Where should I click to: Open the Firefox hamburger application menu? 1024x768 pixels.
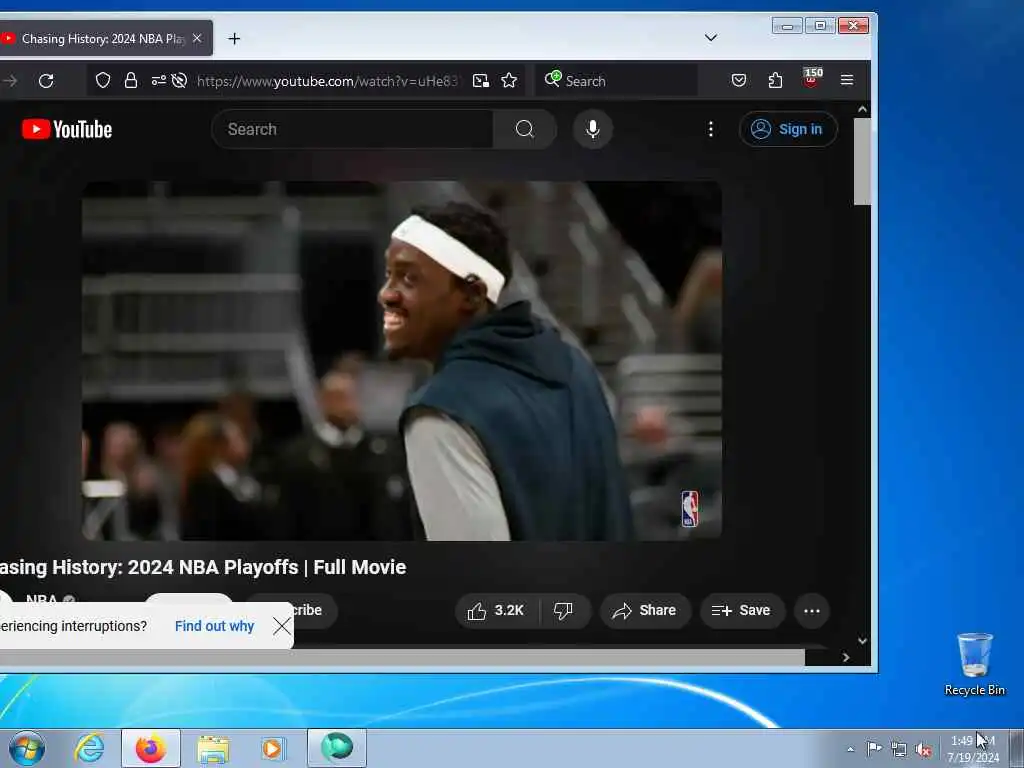point(847,80)
